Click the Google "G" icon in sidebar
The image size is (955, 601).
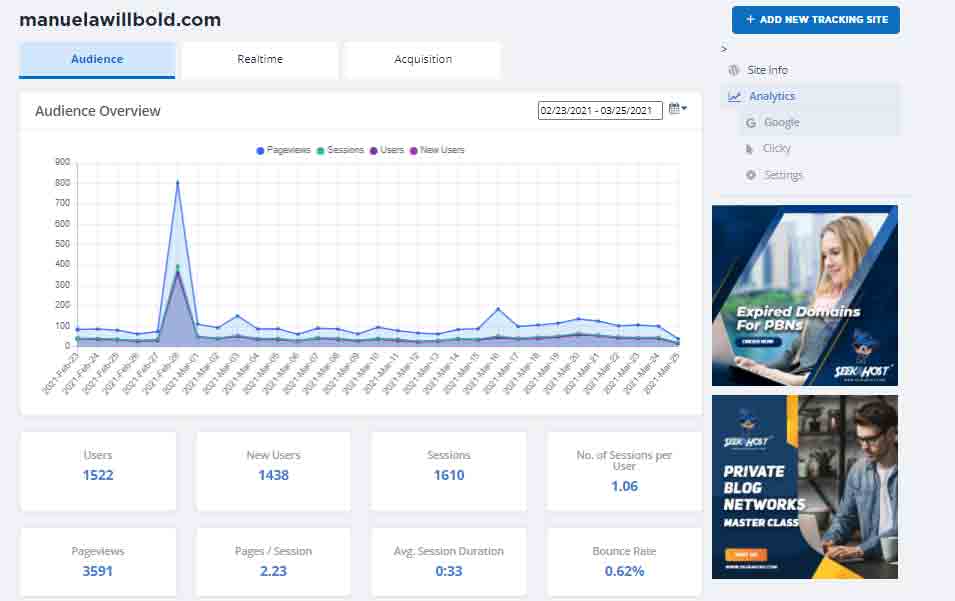(751, 122)
